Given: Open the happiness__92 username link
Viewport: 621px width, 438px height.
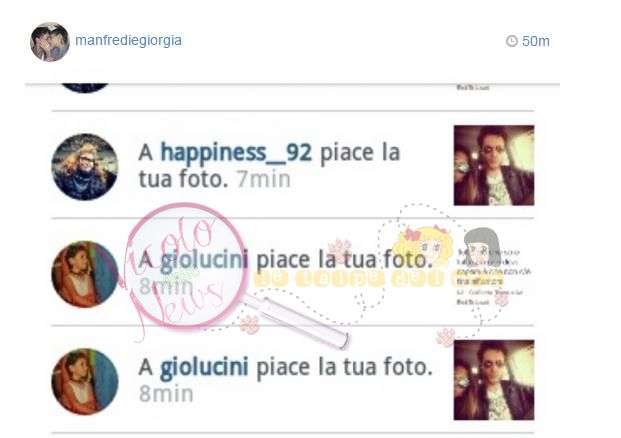Looking at the screenshot, I should [236, 152].
